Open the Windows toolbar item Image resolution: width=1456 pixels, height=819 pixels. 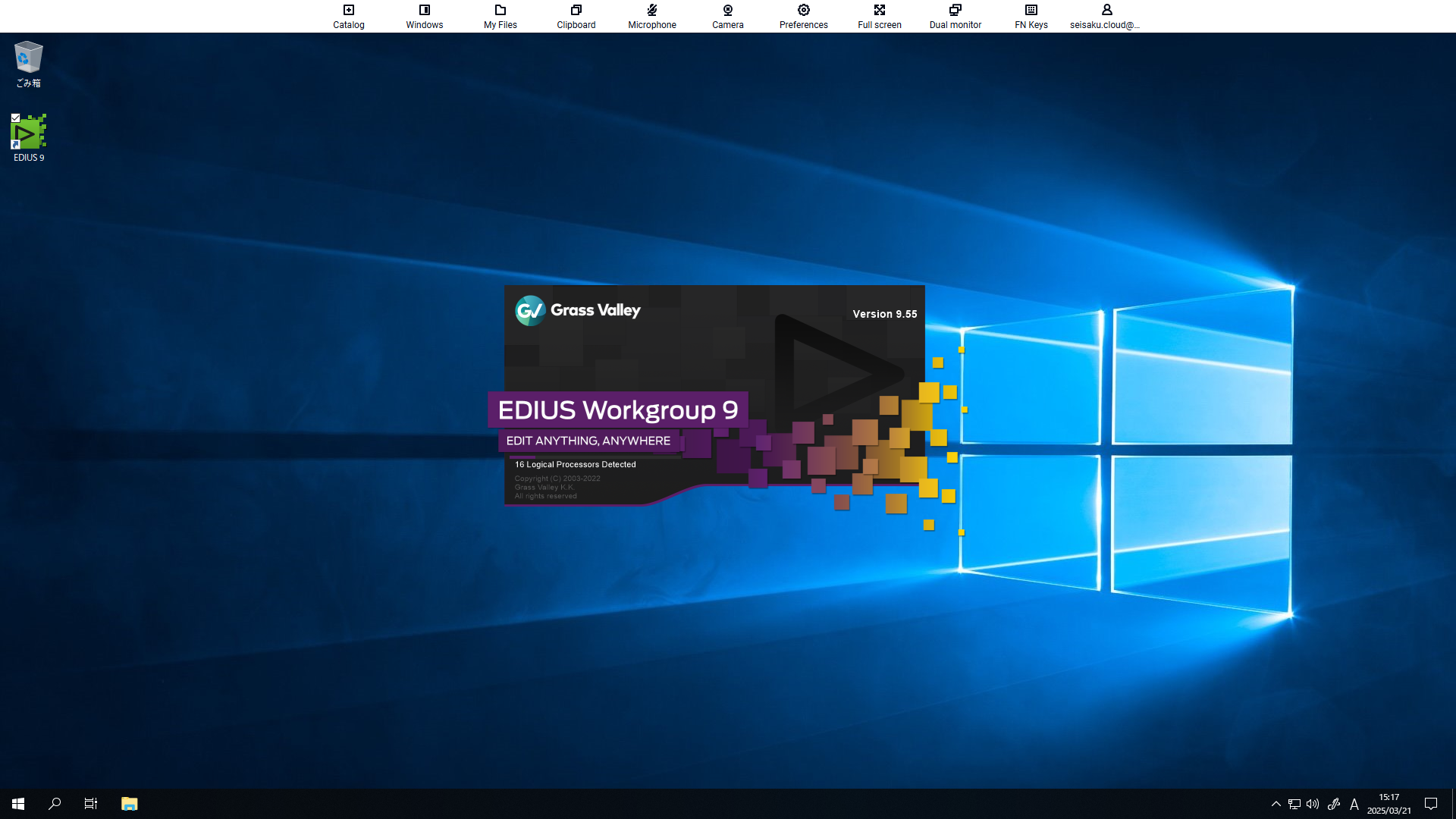point(425,16)
